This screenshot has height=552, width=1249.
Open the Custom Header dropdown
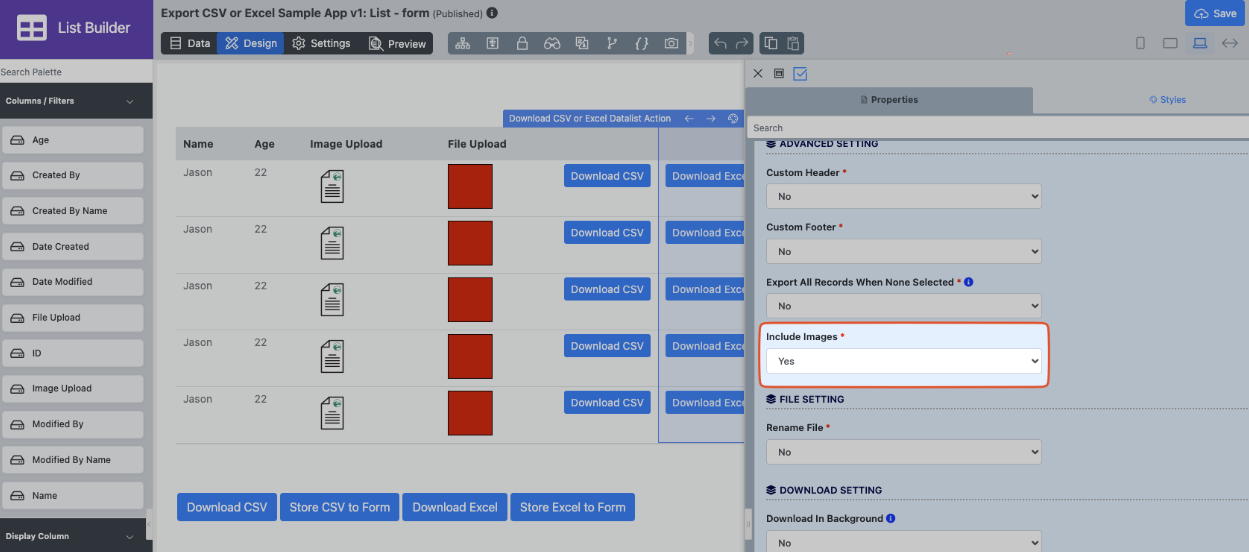[904, 197]
